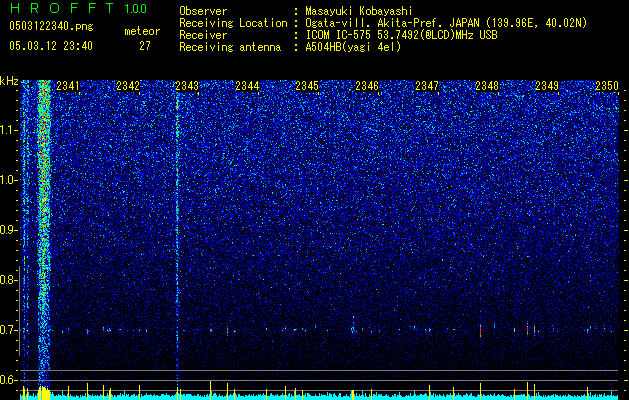This screenshot has width=629, height=400.
Task: Select the HROFFT 1.0.0 title text
Action: pos(79,8)
